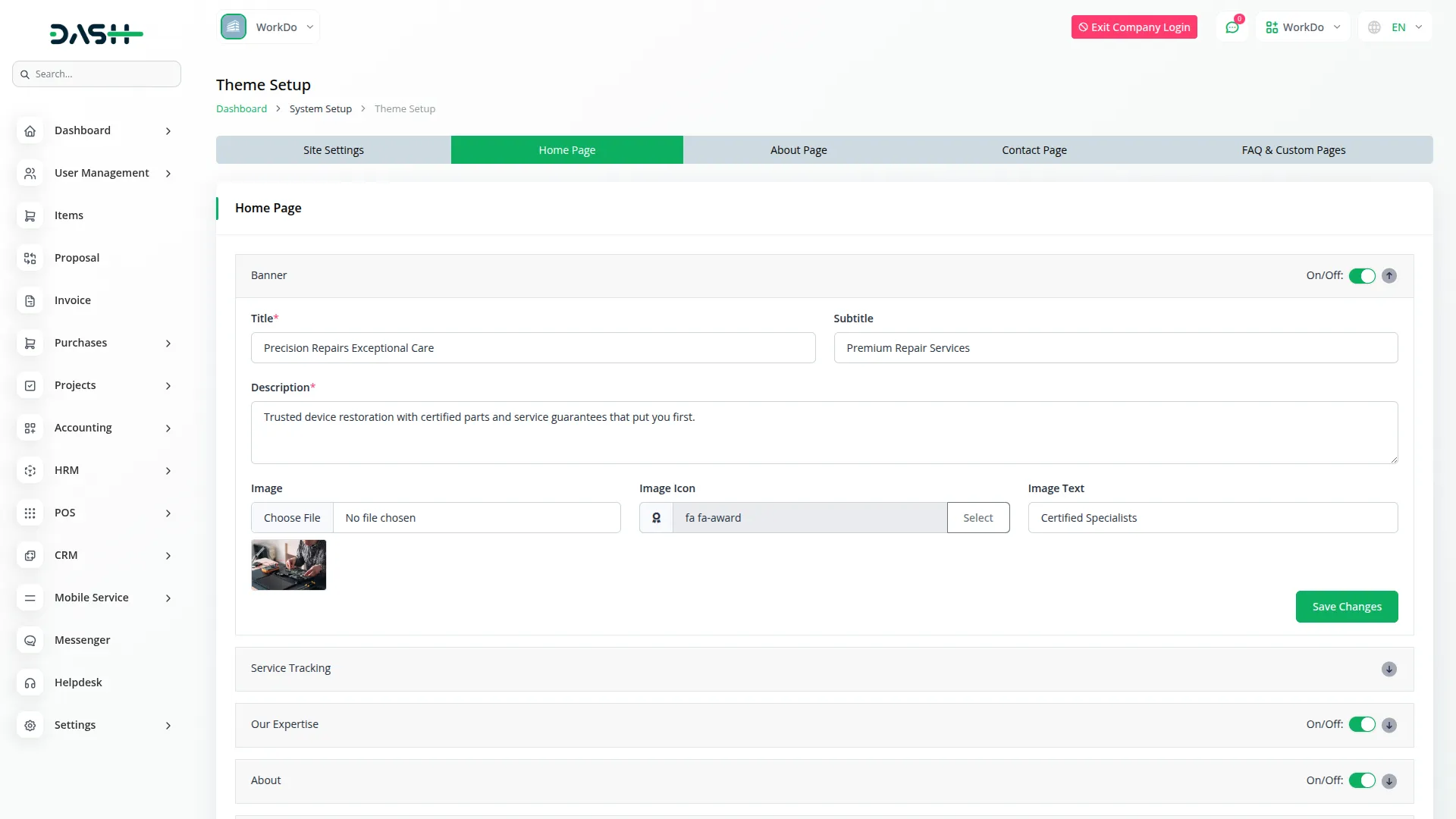Open the Contact Page tab

pos(1034,149)
